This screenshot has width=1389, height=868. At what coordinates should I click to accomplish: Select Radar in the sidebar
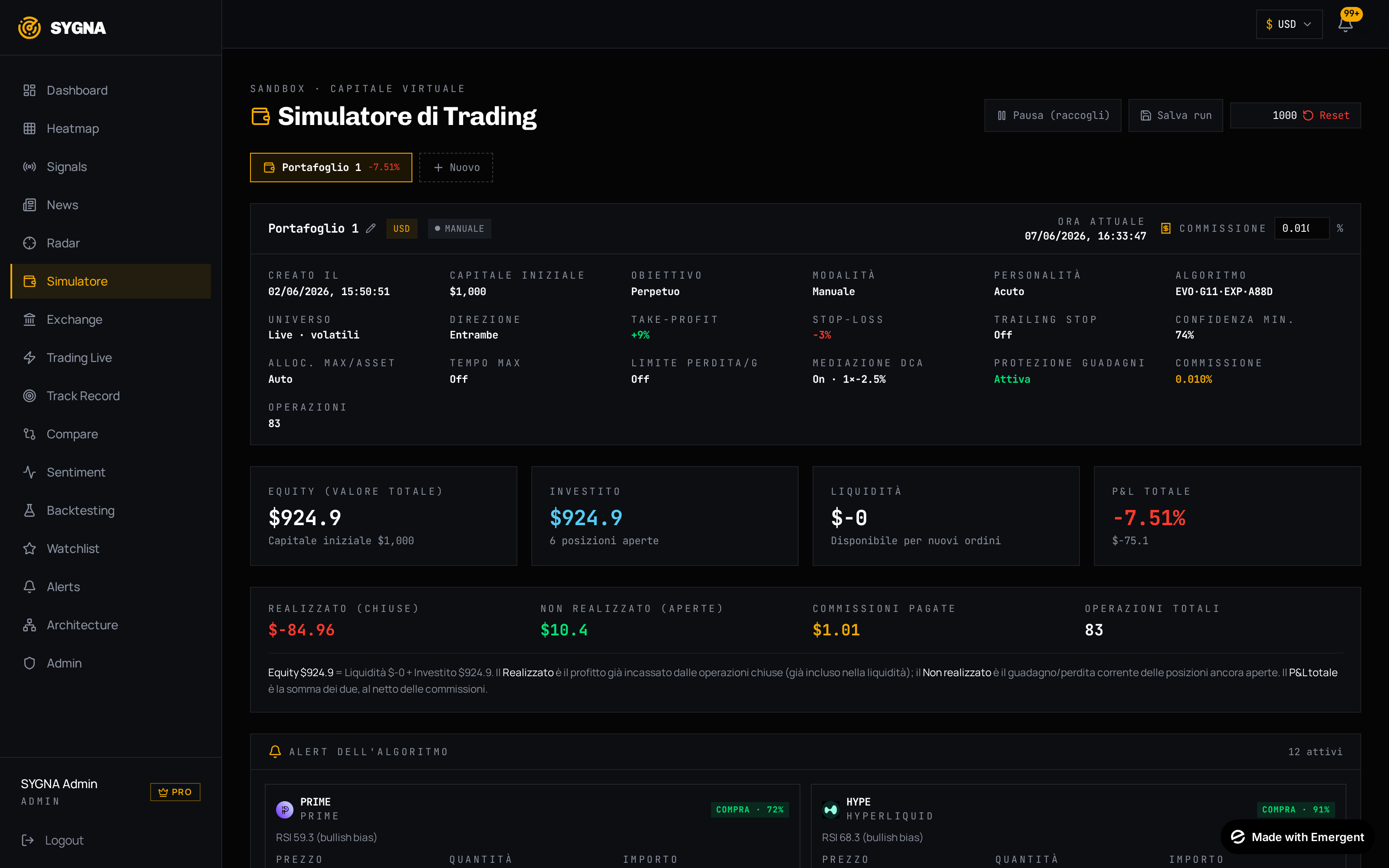point(111,243)
